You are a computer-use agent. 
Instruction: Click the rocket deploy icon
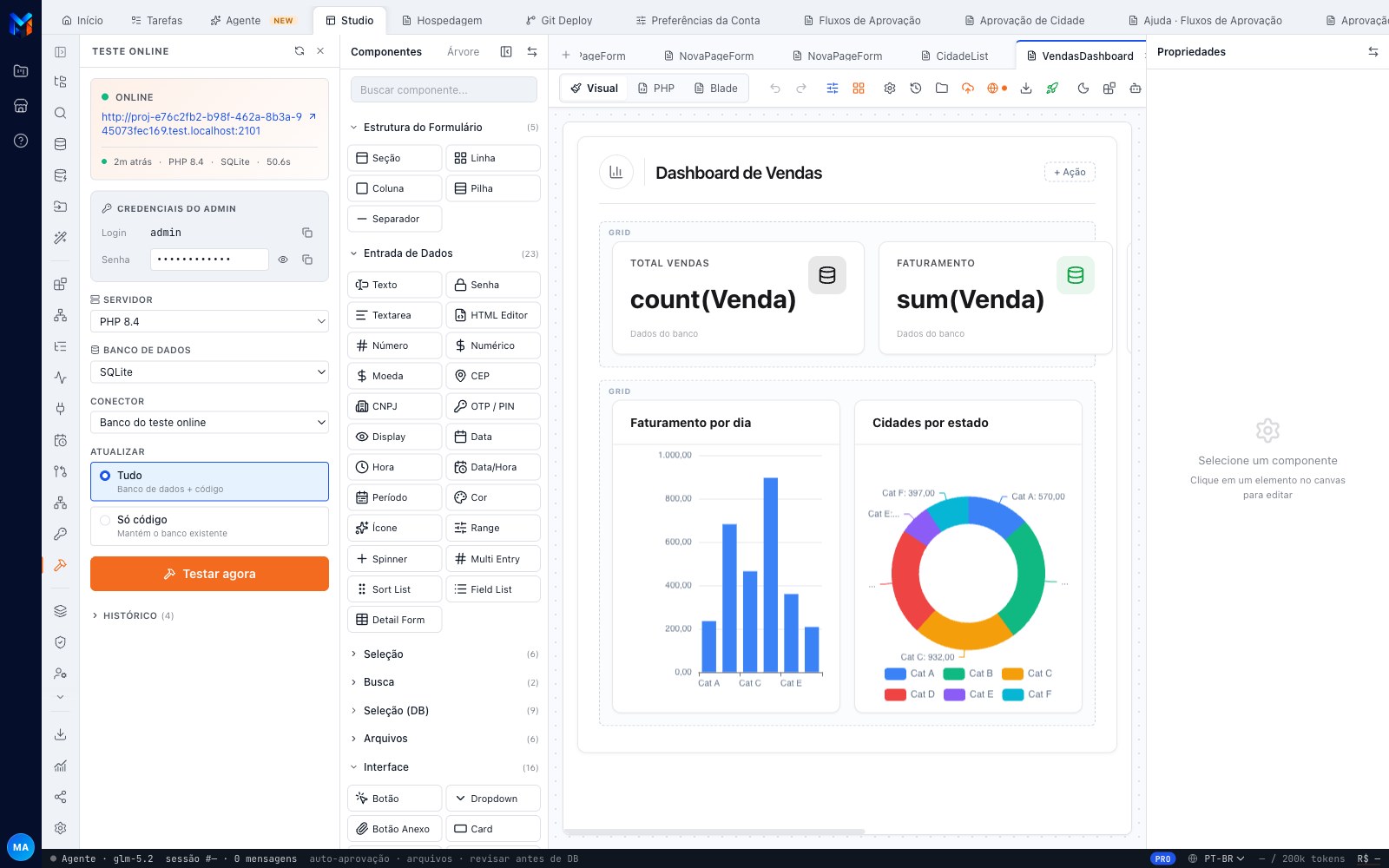pyautogui.click(x=1052, y=89)
